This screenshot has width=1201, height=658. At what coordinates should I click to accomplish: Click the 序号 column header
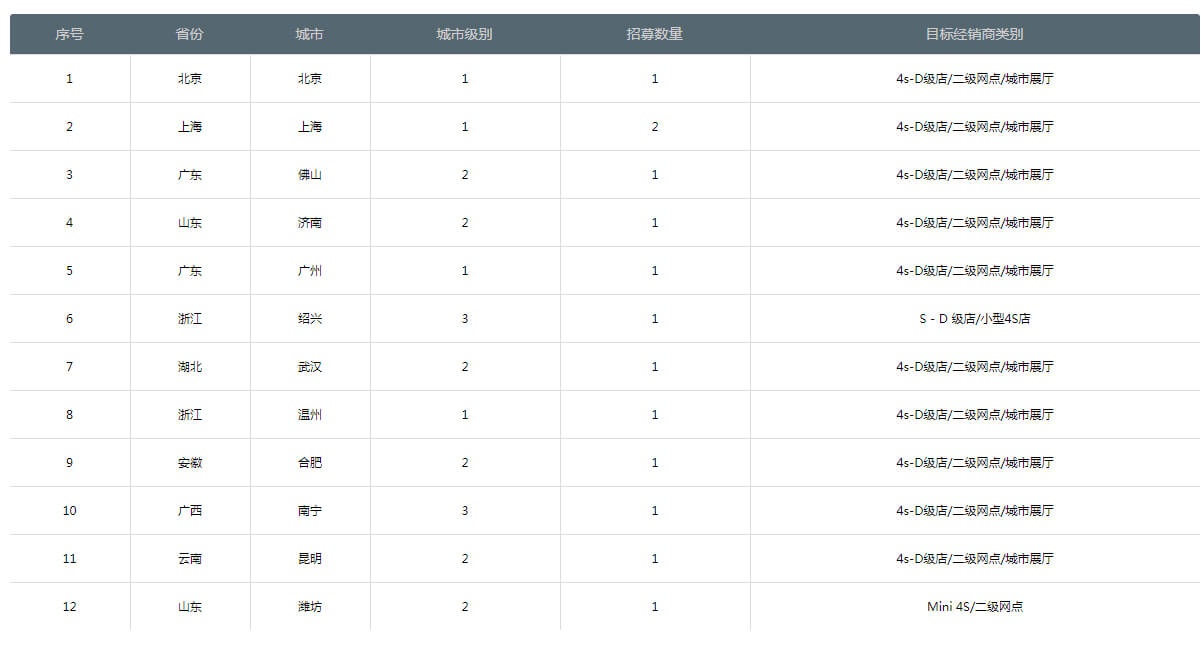(69, 34)
